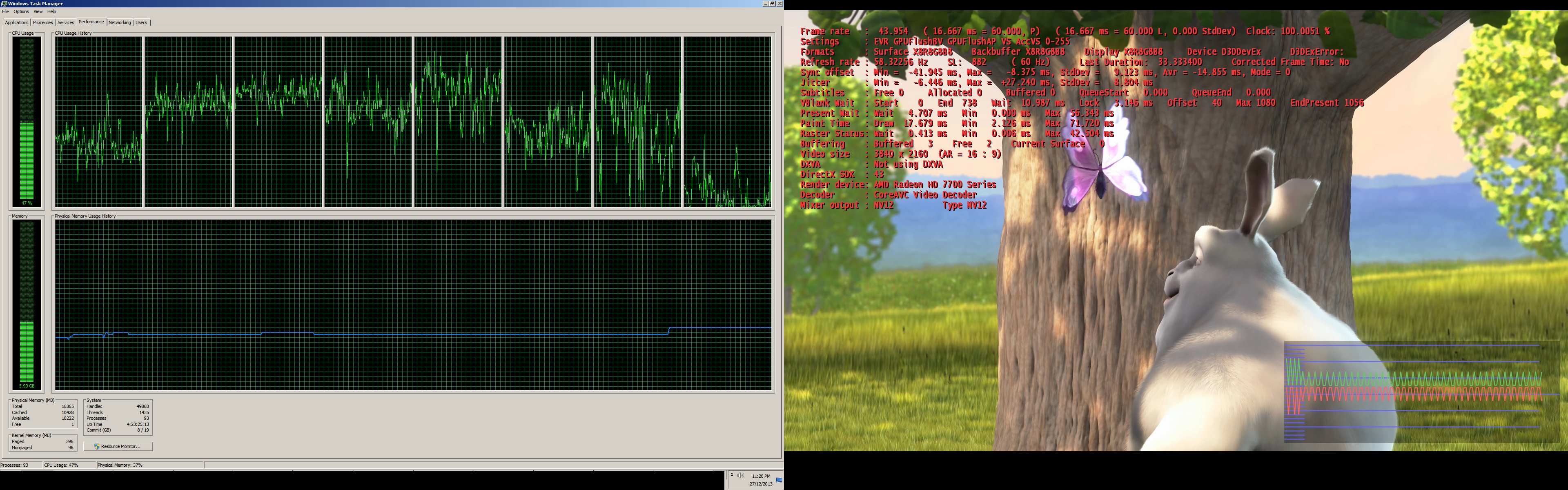This screenshot has width=1568, height=490.
Task: Switch to the Processes tab
Action: [x=42, y=22]
